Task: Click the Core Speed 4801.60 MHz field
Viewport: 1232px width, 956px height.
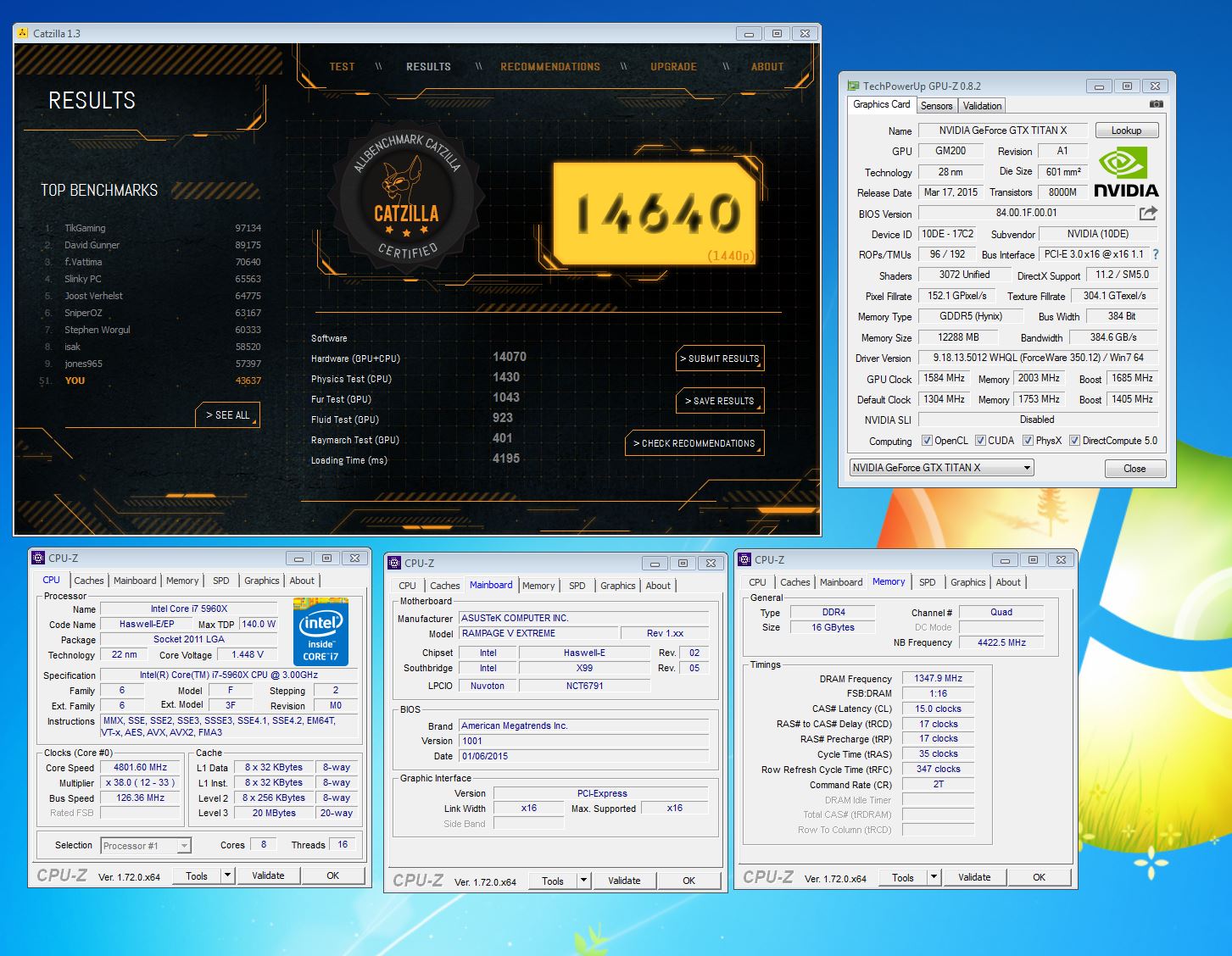Action: [141, 768]
